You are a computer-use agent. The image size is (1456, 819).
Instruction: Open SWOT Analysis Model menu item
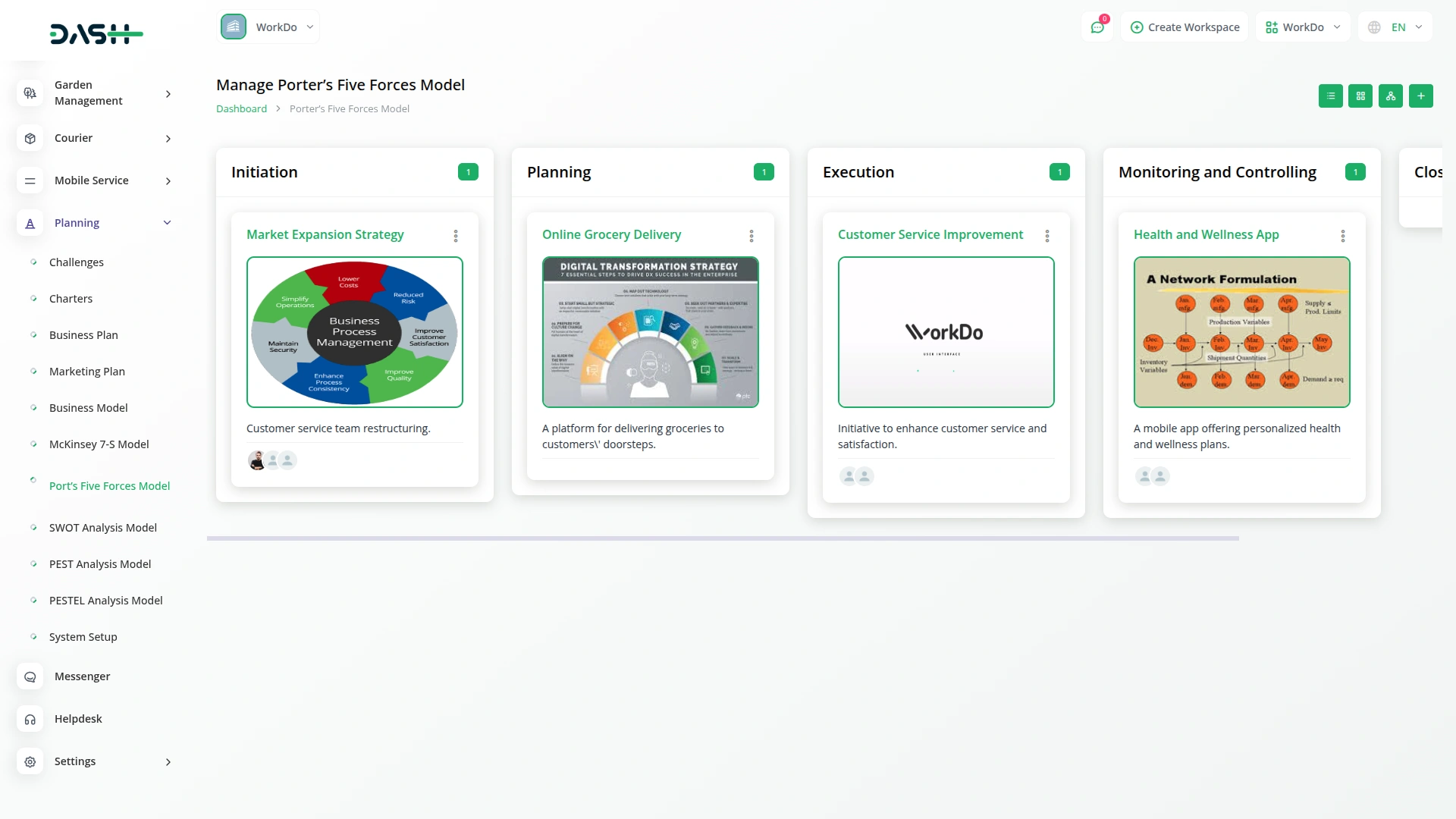click(x=103, y=528)
